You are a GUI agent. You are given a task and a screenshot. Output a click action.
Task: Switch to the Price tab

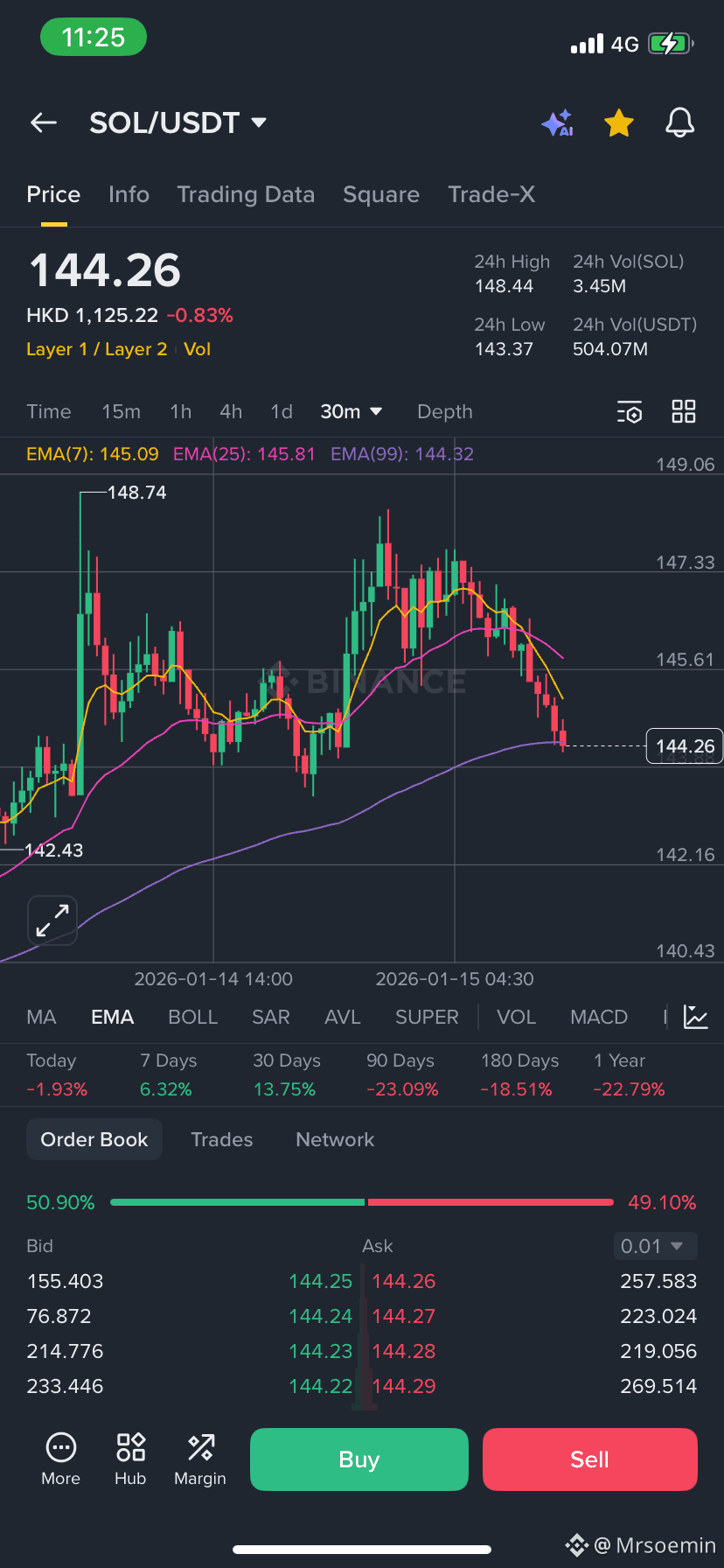[x=53, y=194]
